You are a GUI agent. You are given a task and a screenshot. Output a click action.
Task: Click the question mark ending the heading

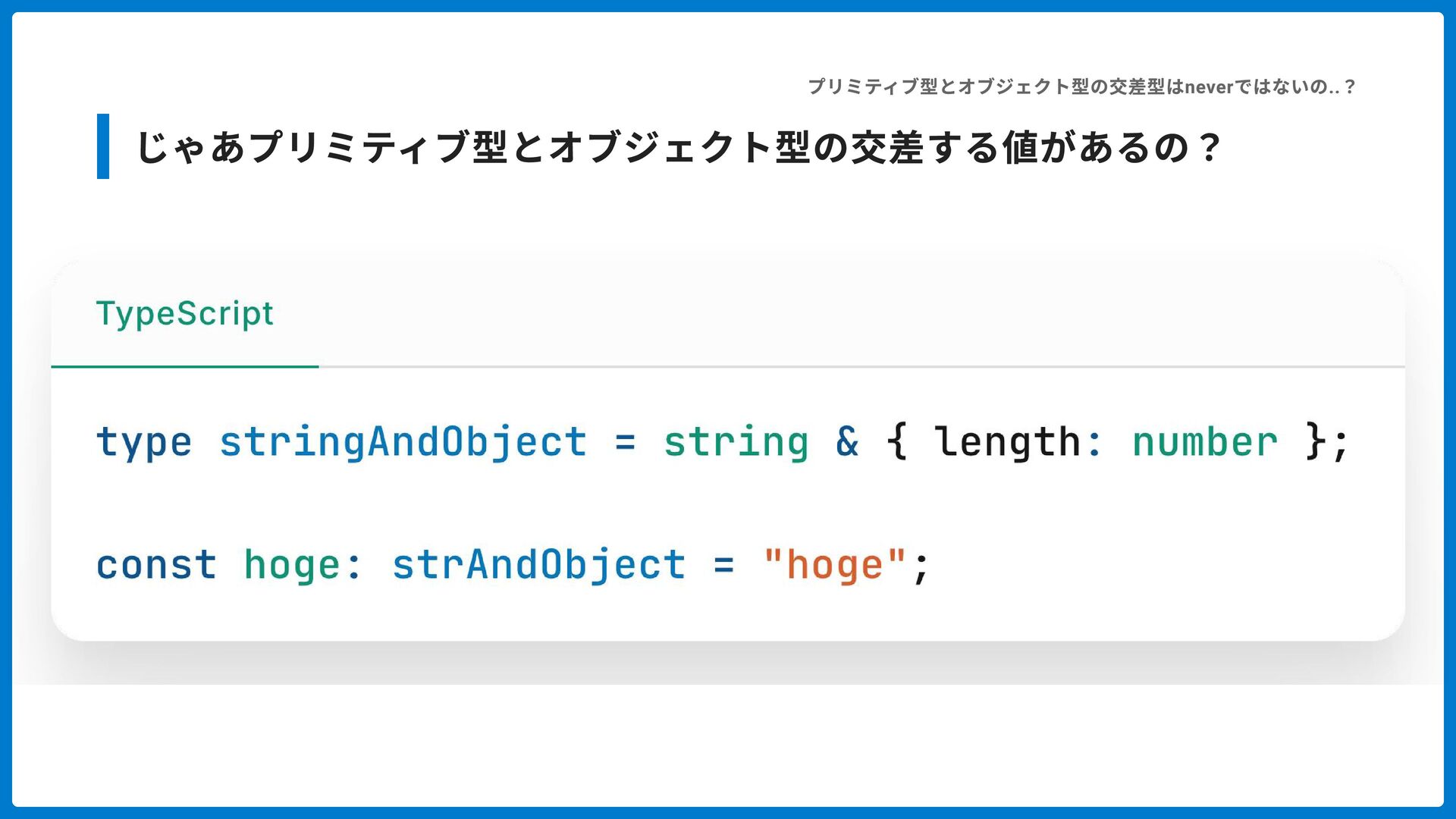pos(1210,147)
